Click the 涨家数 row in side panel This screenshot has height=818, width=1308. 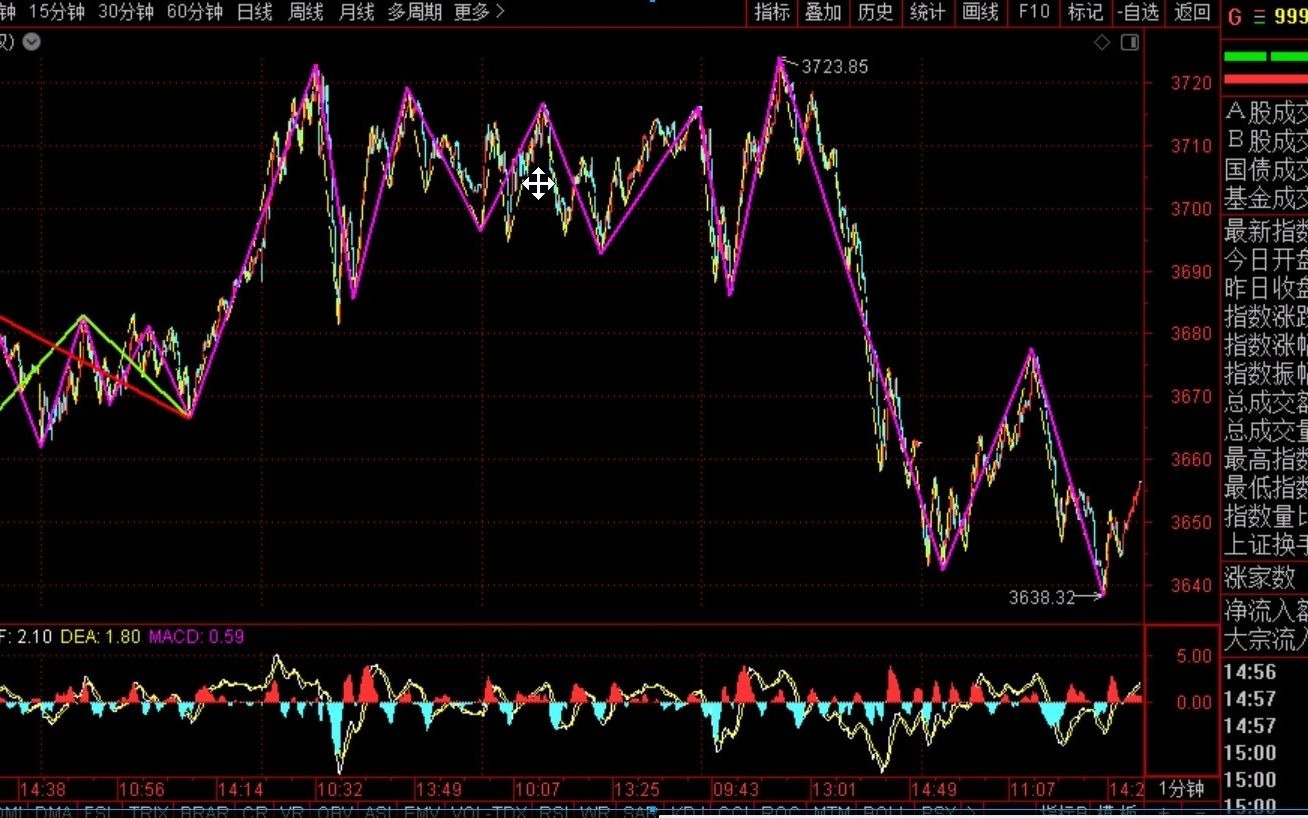(1260, 576)
